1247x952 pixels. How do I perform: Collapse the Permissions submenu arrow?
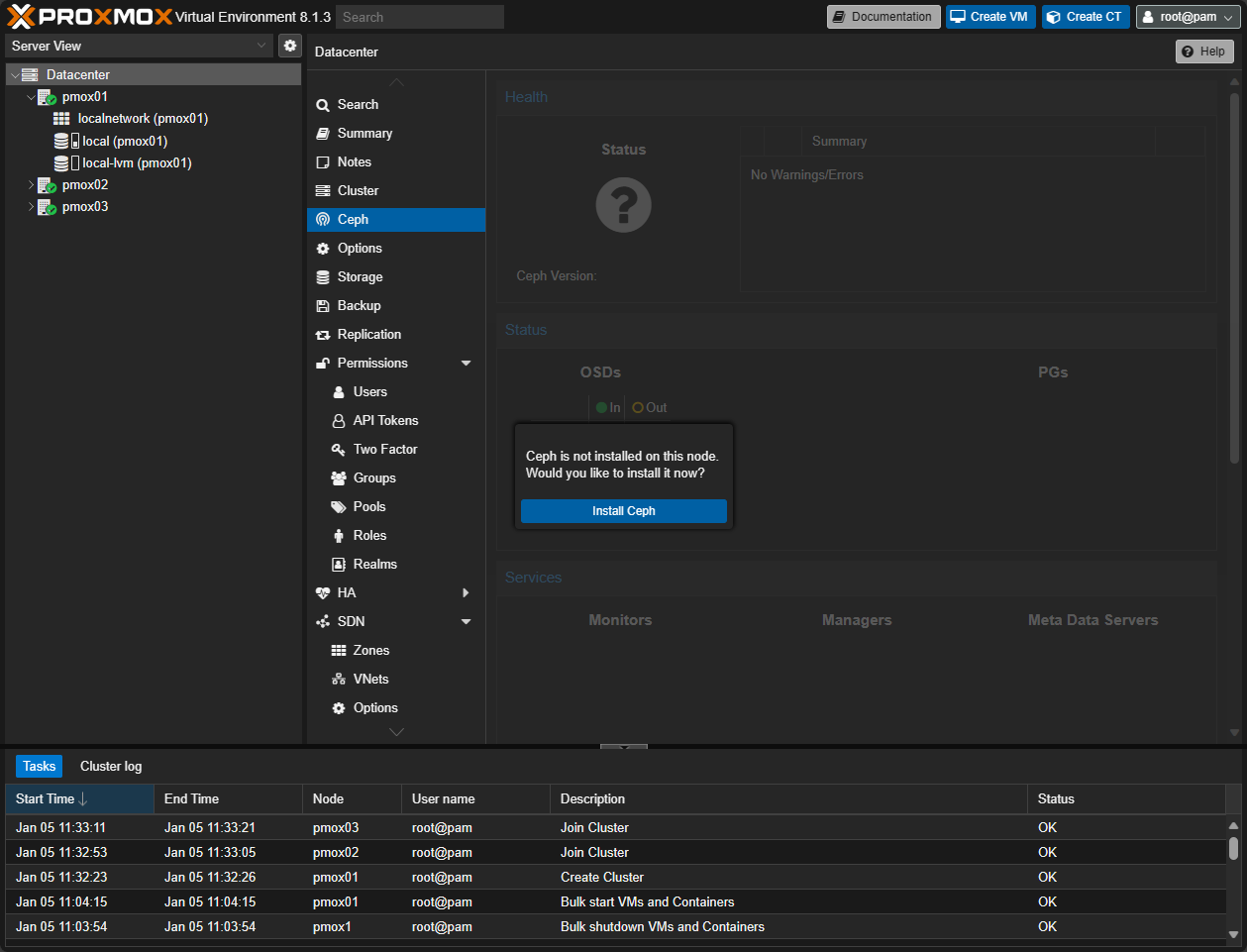coord(466,364)
